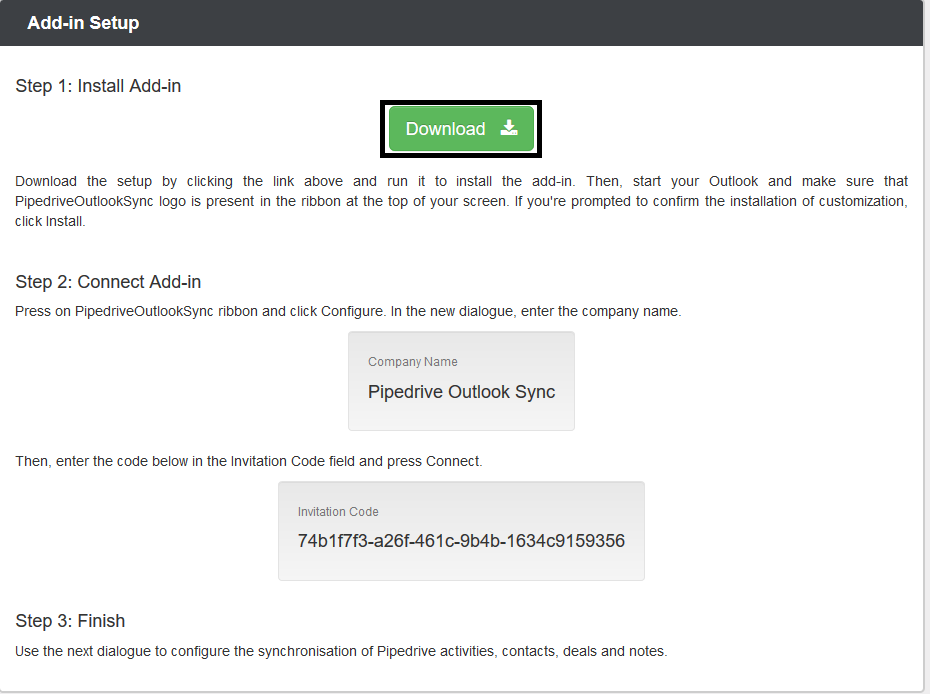The height and width of the screenshot is (694, 930).
Task: Click the Add-in Setup header title
Action: tap(83, 23)
